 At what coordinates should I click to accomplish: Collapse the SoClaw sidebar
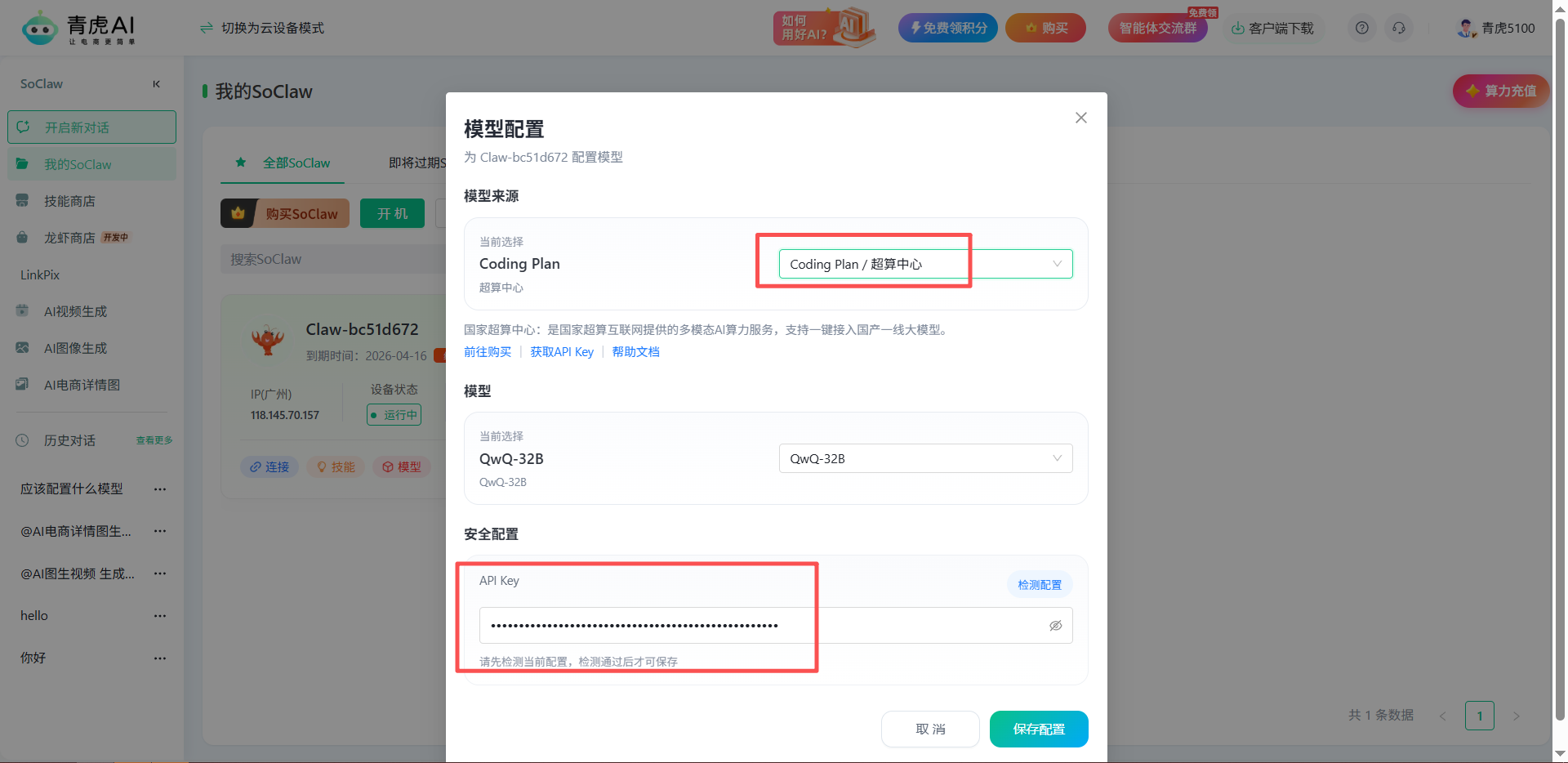[x=156, y=84]
